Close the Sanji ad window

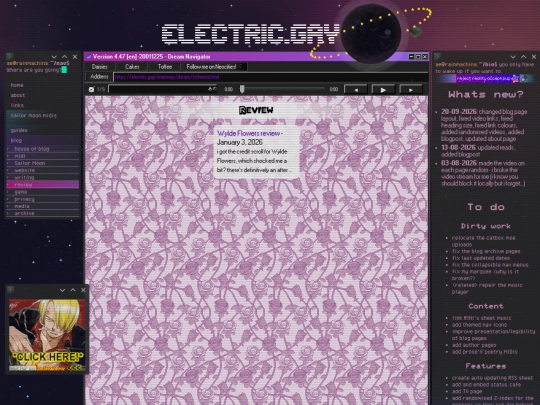click(x=83, y=290)
